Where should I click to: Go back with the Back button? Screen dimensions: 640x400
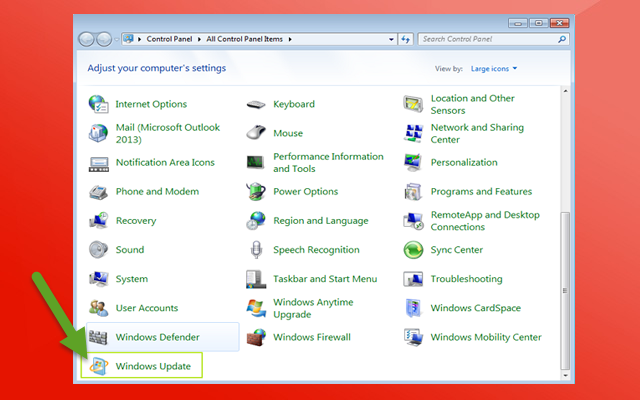pyautogui.click(x=86, y=39)
